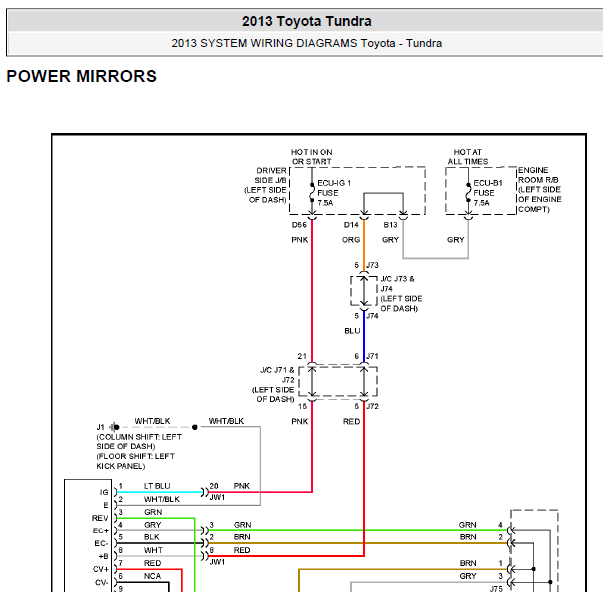Click connector label 'B13'
Image resolution: width=603 pixels, height=592 pixels.
click(390, 225)
